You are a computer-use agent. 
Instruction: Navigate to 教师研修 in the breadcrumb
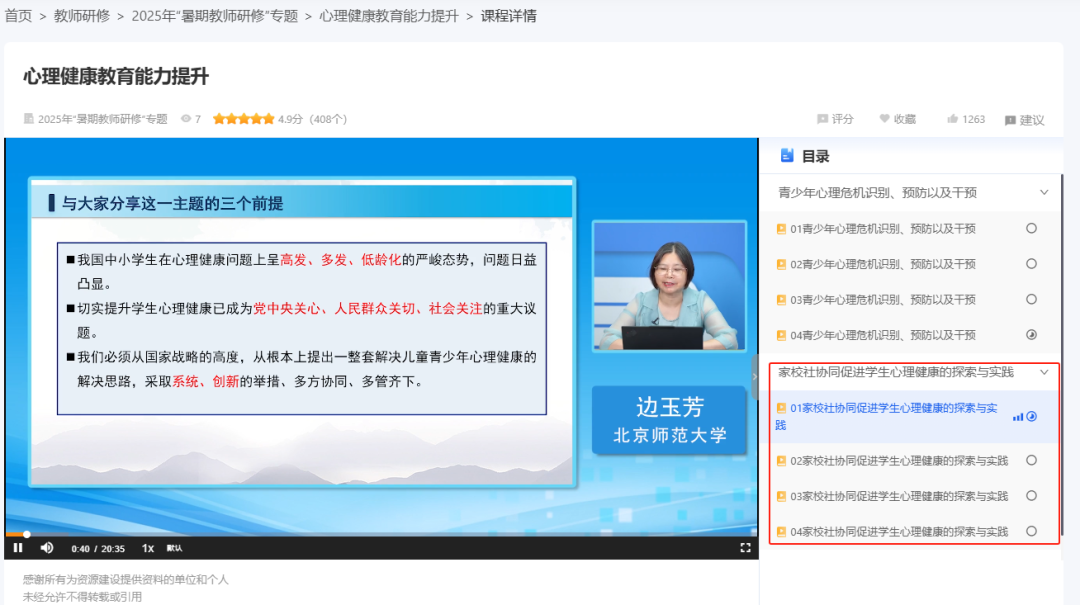[x=75, y=16]
